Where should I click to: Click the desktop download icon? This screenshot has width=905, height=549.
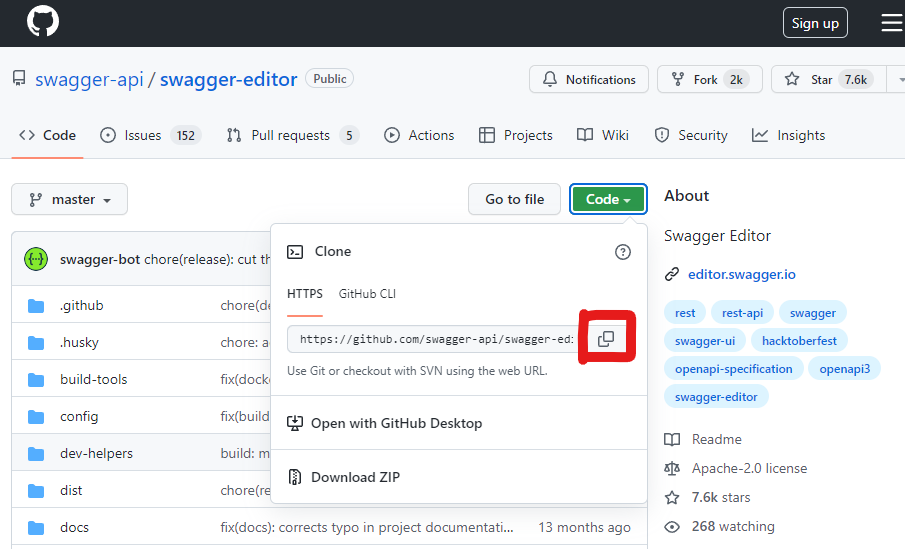tap(295, 423)
